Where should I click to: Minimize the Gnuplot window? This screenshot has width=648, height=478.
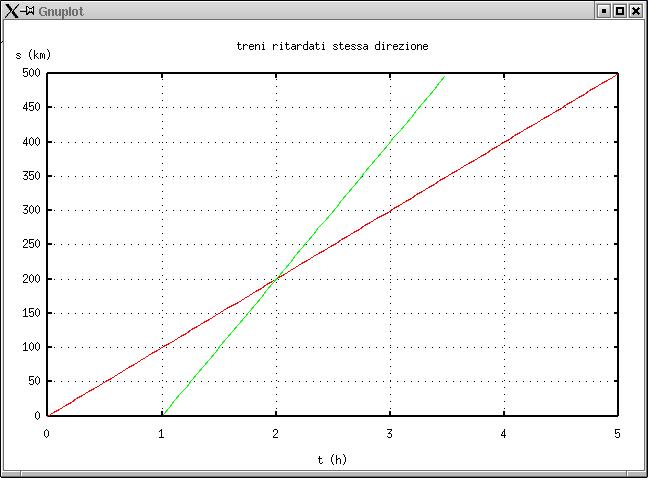603,10
